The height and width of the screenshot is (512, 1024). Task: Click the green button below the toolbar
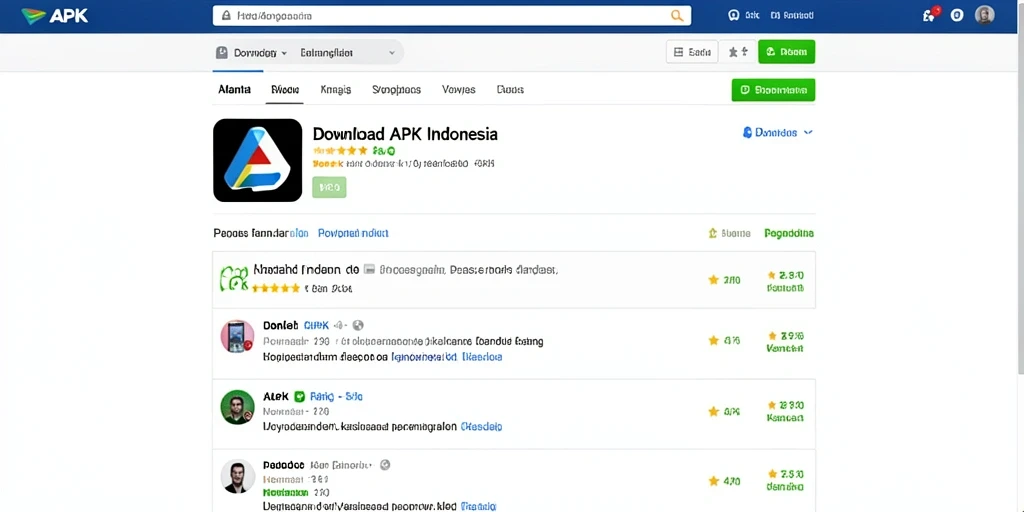click(x=773, y=90)
